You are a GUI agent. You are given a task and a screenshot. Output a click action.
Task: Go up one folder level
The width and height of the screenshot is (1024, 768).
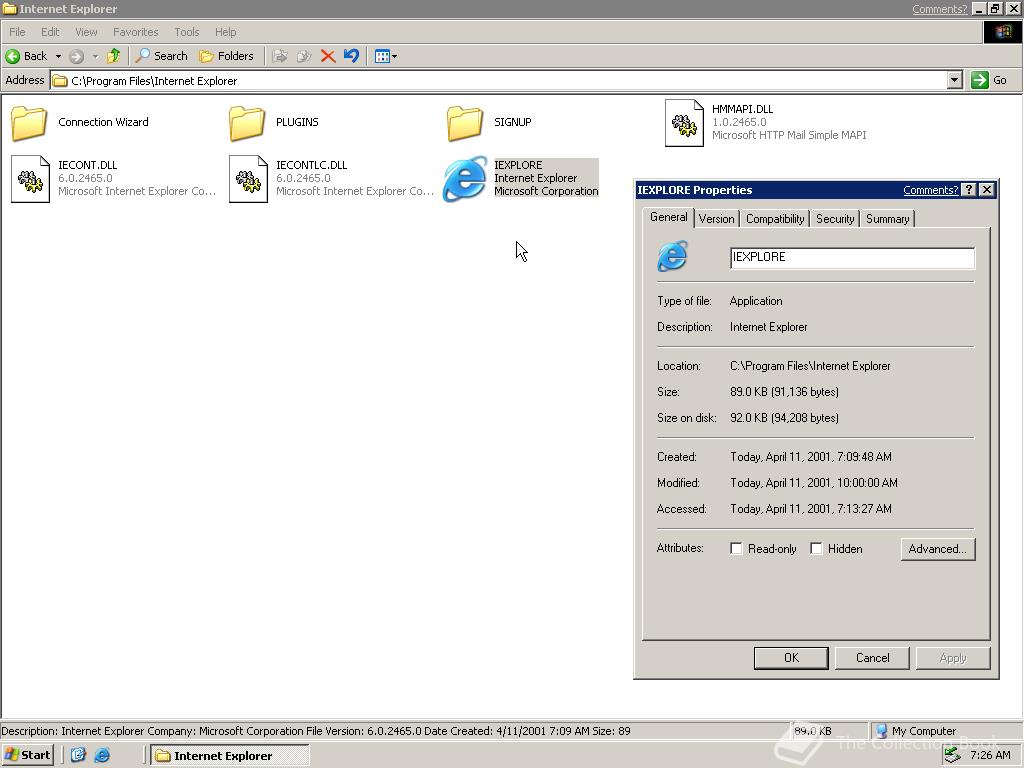pos(114,56)
